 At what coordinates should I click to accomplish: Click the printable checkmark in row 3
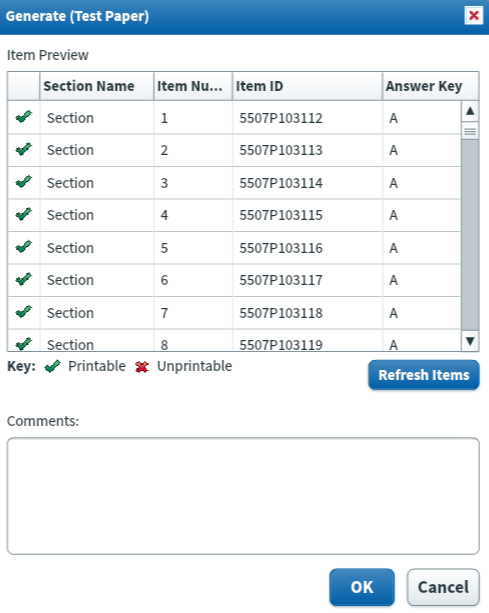[x=23, y=182]
